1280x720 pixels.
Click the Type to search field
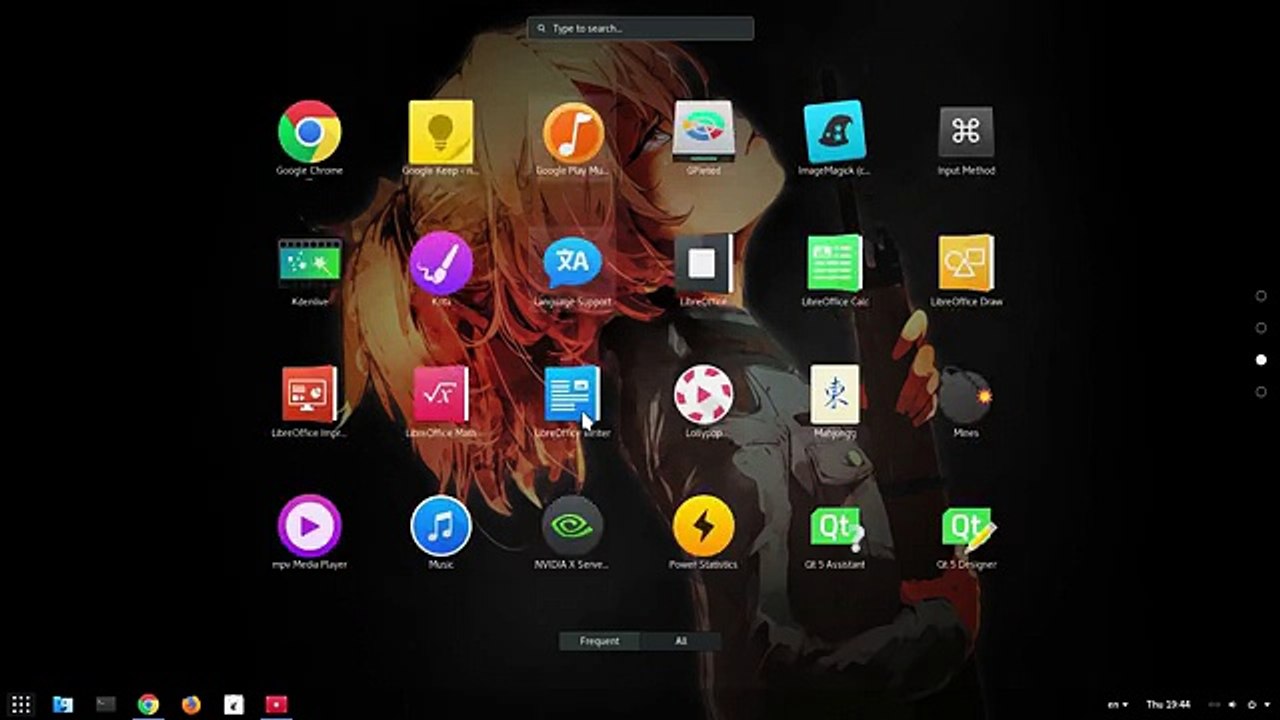(641, 28)
